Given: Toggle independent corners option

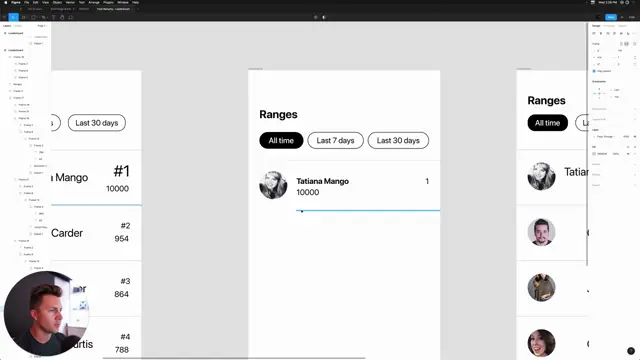Looking at the screenshot, I should [x=635, y=64].
